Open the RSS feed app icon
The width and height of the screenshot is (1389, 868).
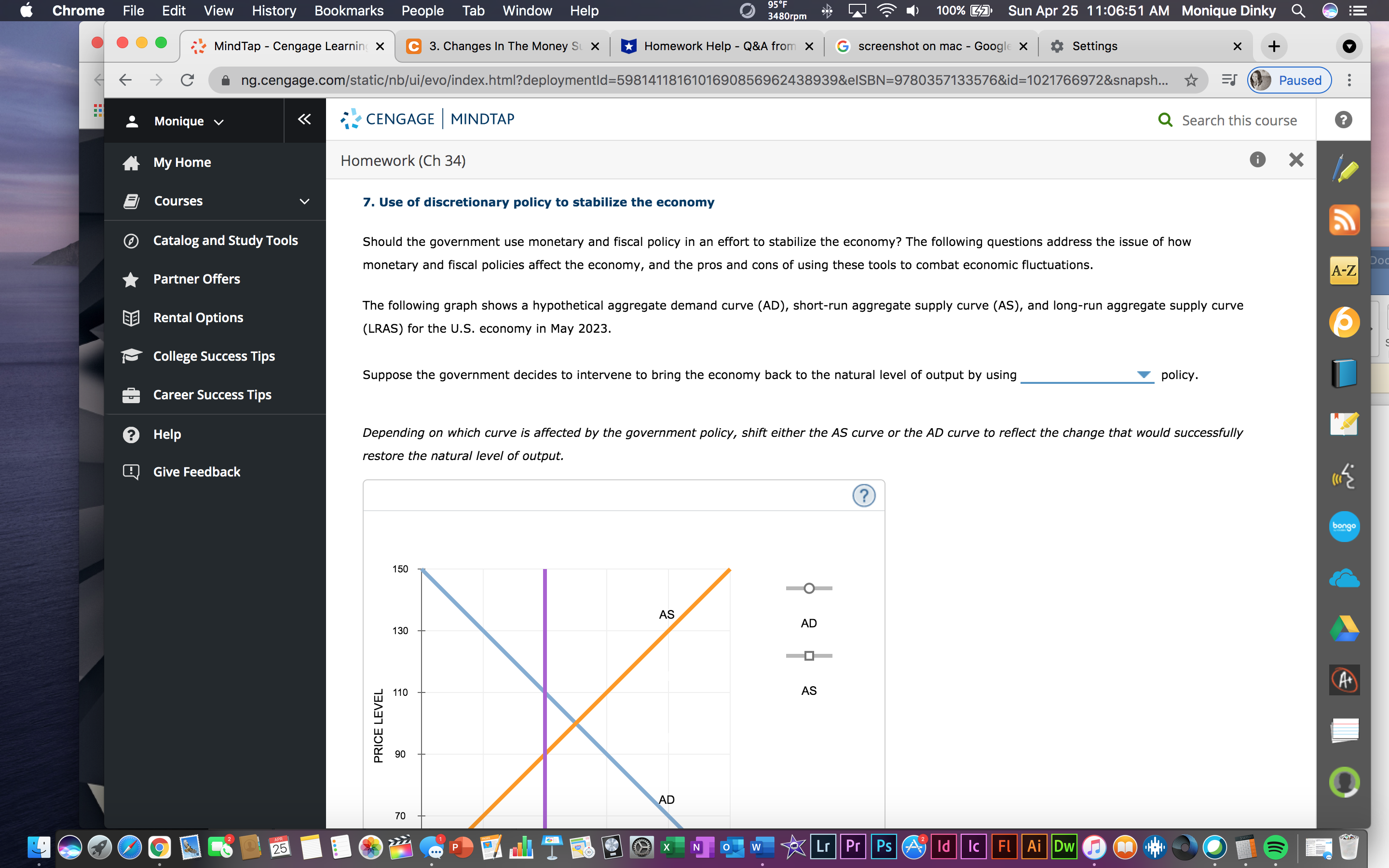click(x=1344, y=220)
